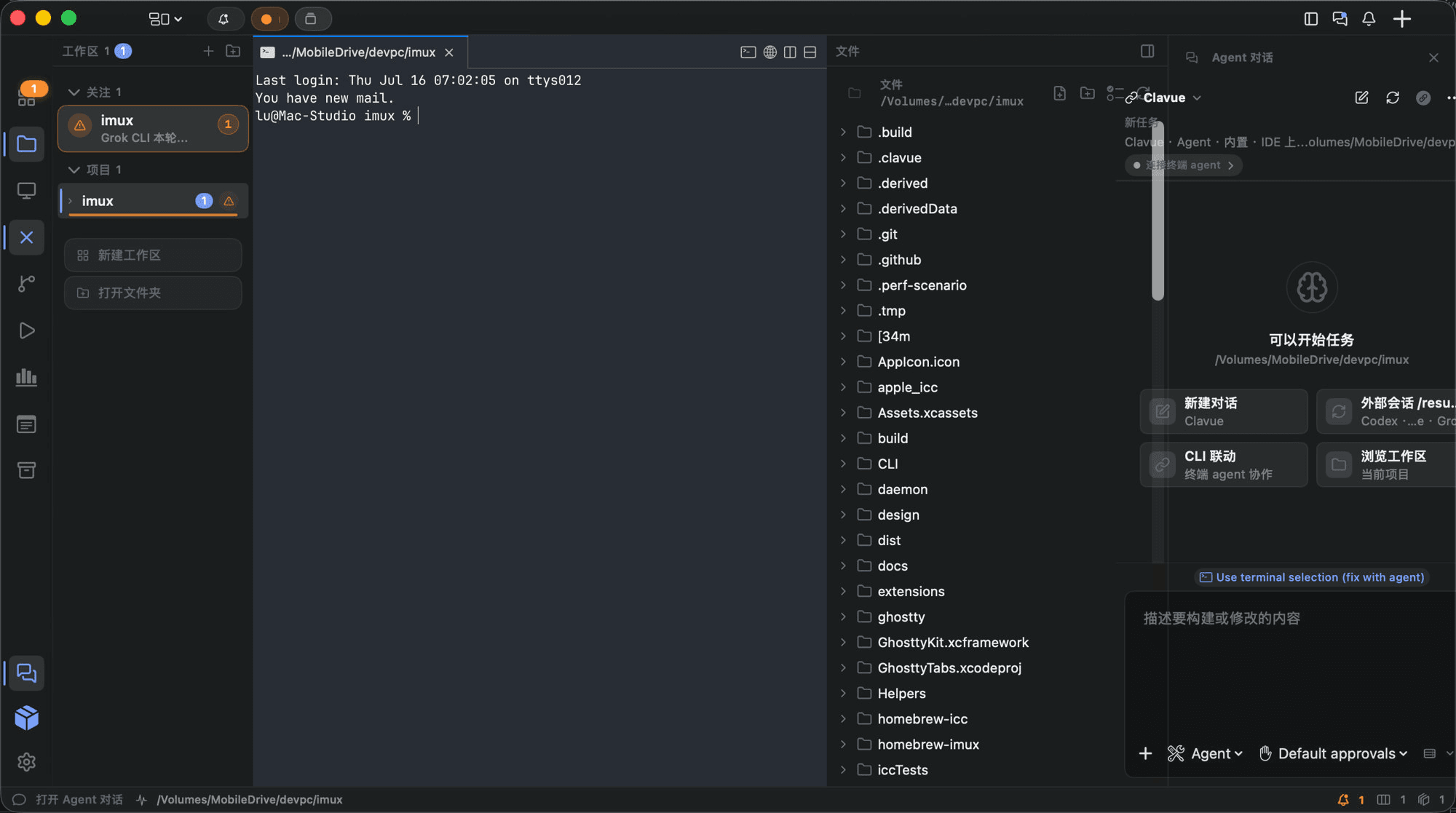Viewport: 1456px width, 813px height.
Task: Create a new file with the file-plus icon
Action: (x=1060, y=93)
